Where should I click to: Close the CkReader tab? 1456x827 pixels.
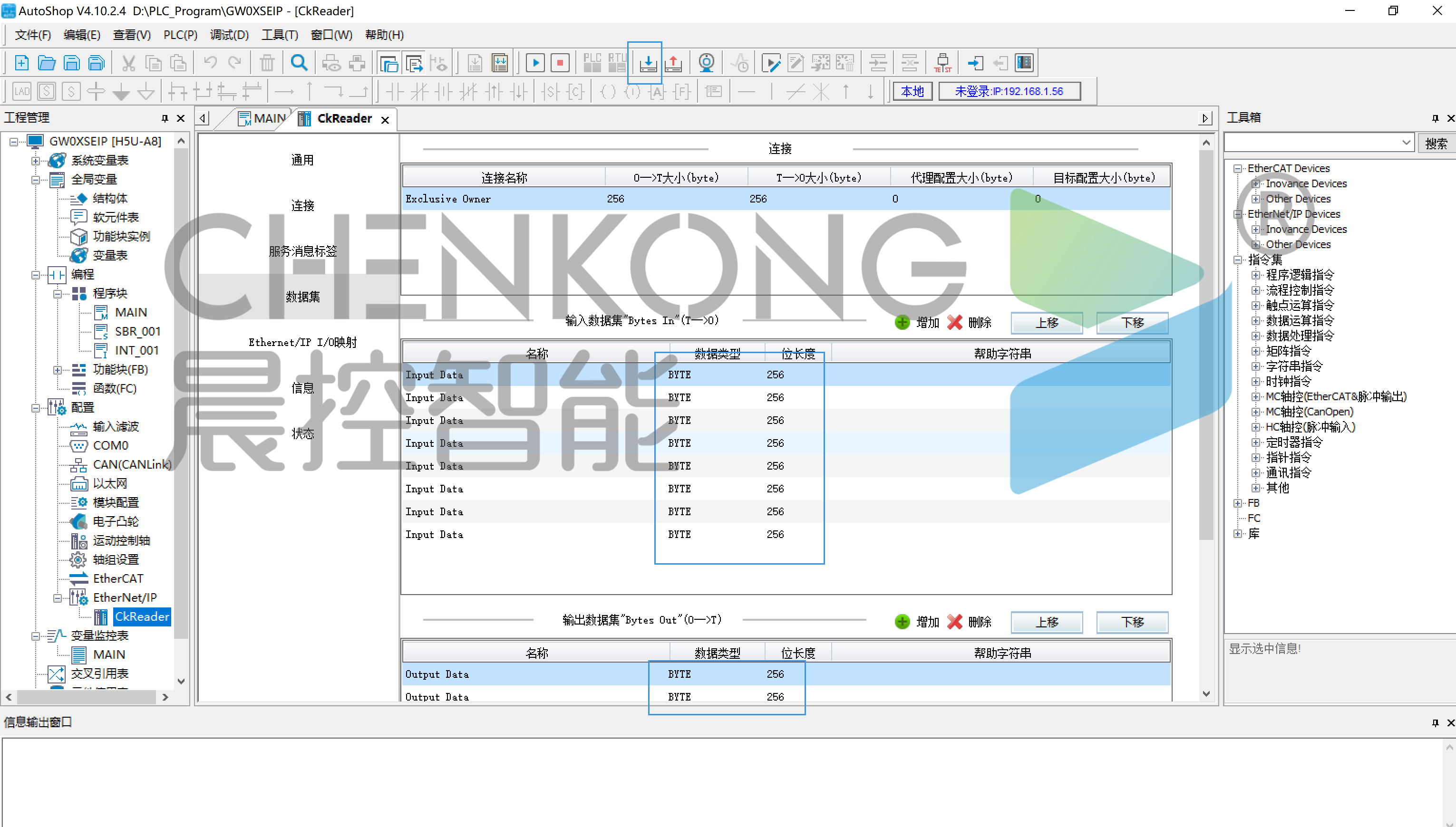[385, 120]
